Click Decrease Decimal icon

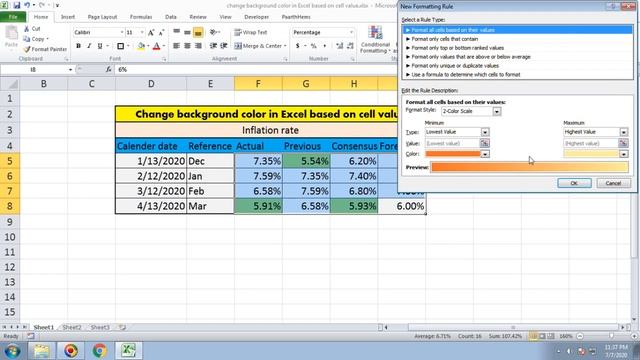[350, 46]
